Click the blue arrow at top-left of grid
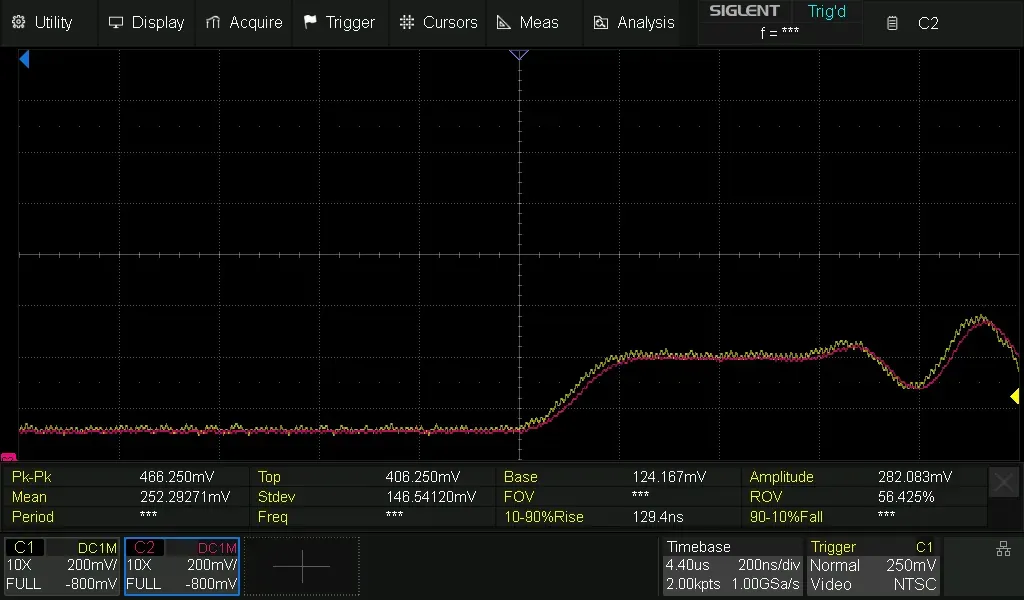1024x600 pixels. 24,60
